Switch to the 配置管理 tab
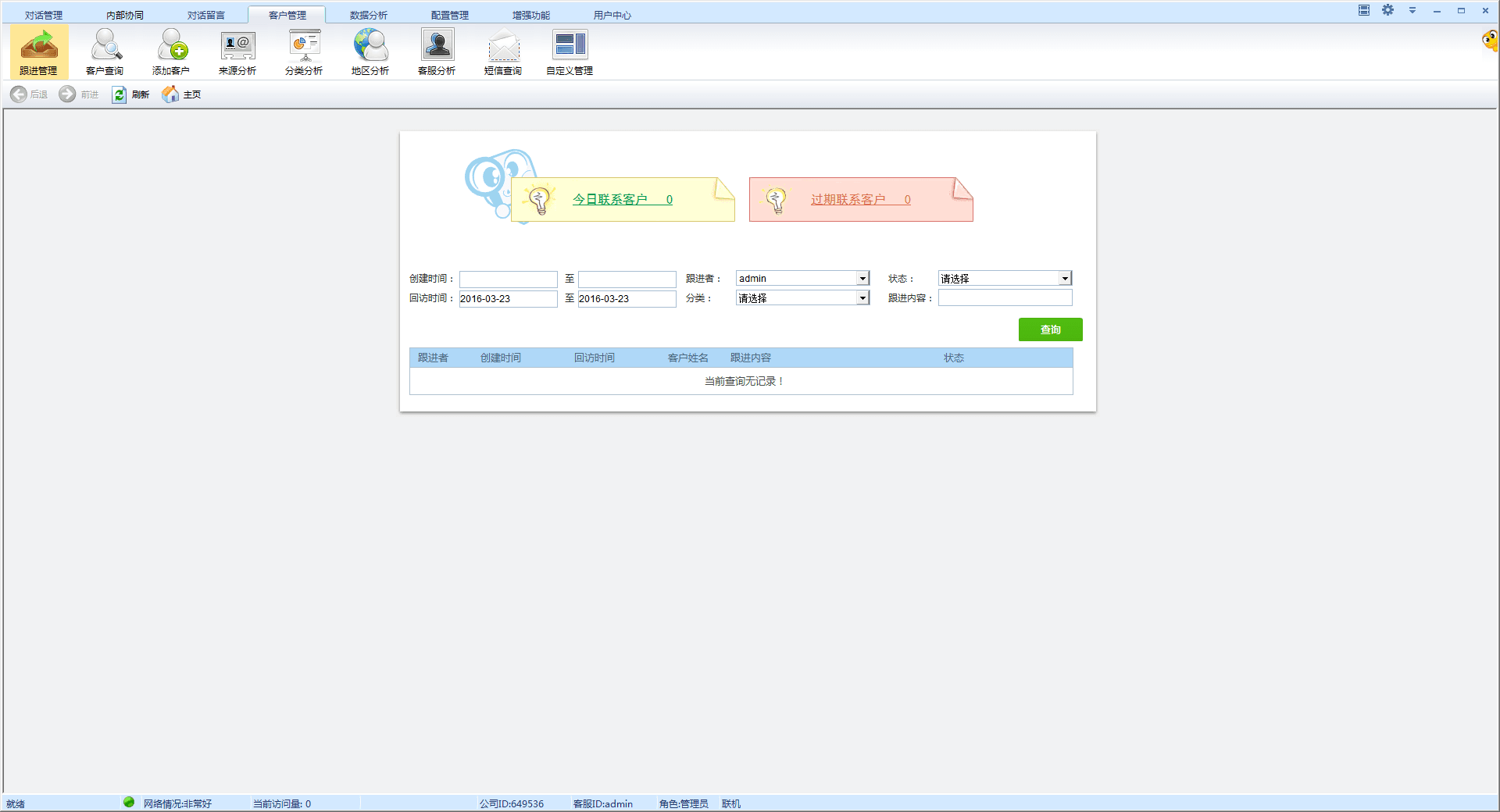The image size is (1500, 812). (x=450, y=15)
